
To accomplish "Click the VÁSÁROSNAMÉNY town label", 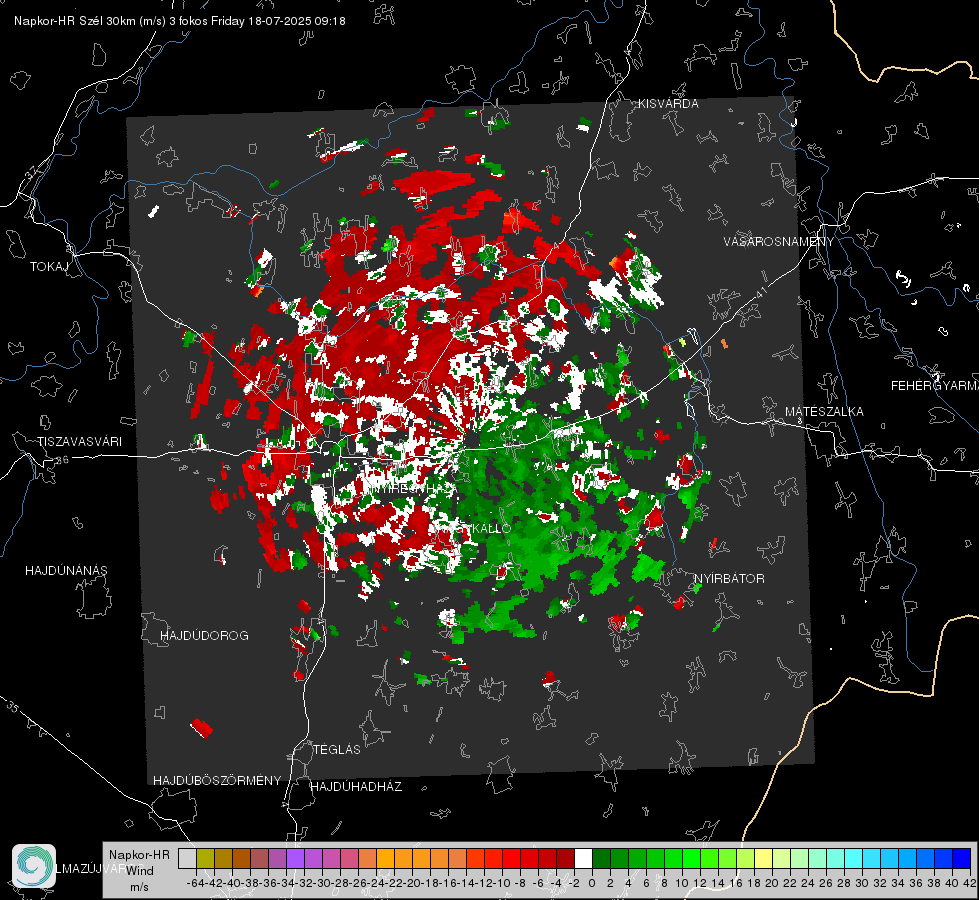I will pos(779,242).
